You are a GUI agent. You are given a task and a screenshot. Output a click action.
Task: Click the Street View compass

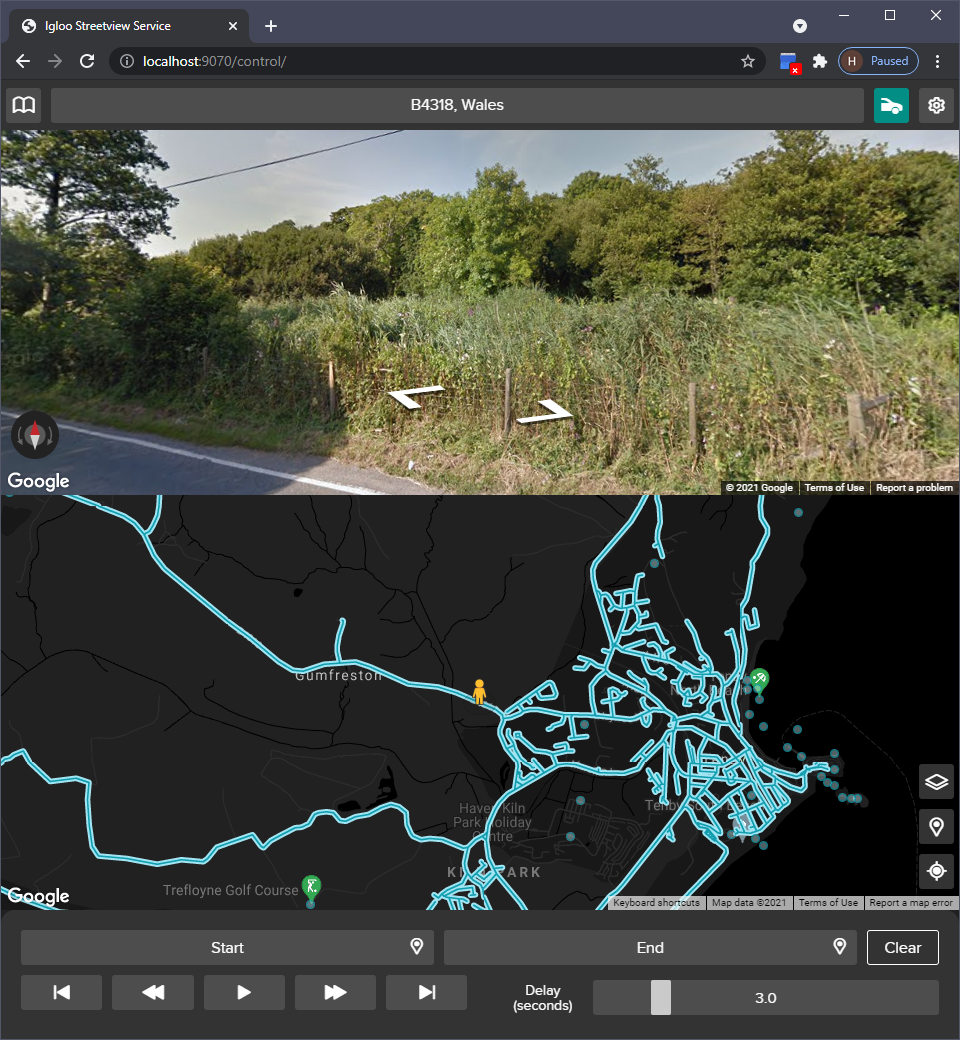pyautogui.click(x=35, y=435)
